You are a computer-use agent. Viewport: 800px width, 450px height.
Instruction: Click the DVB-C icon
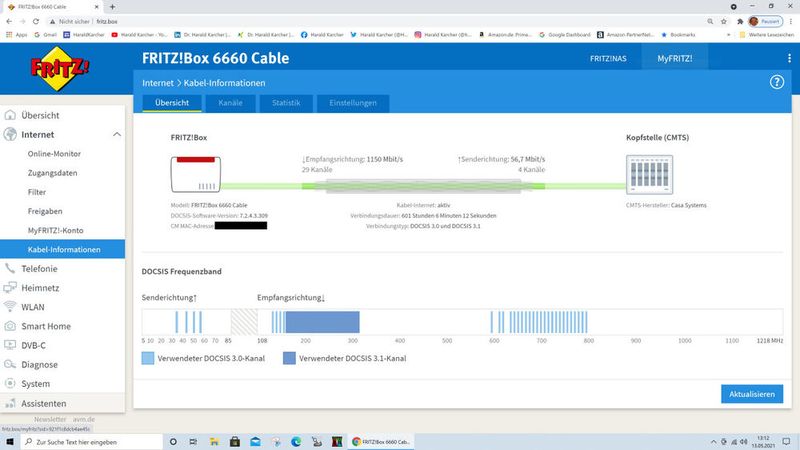pyautogui.click(x=10, y=345)
